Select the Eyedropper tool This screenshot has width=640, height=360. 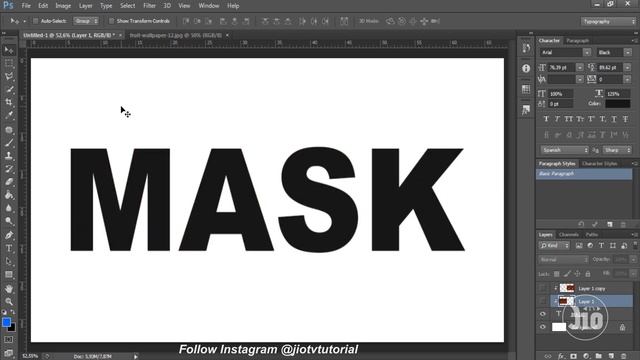9,115
